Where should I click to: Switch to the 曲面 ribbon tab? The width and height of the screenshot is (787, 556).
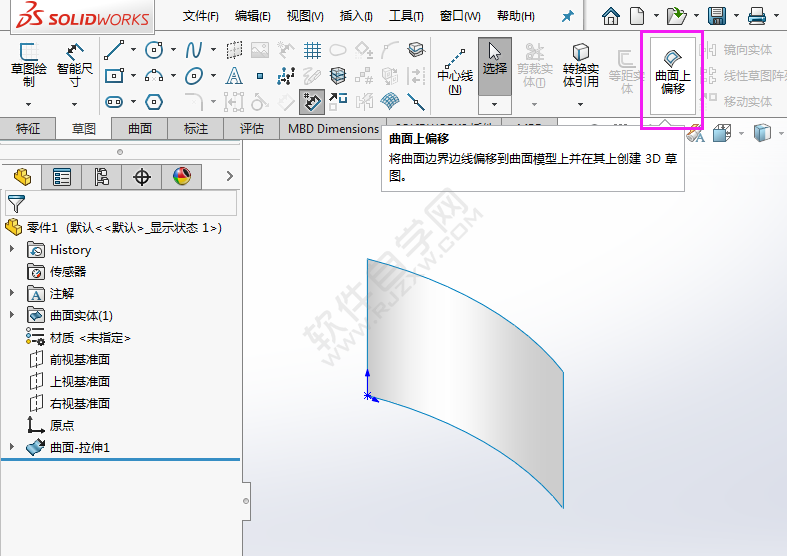coord(140,128)
